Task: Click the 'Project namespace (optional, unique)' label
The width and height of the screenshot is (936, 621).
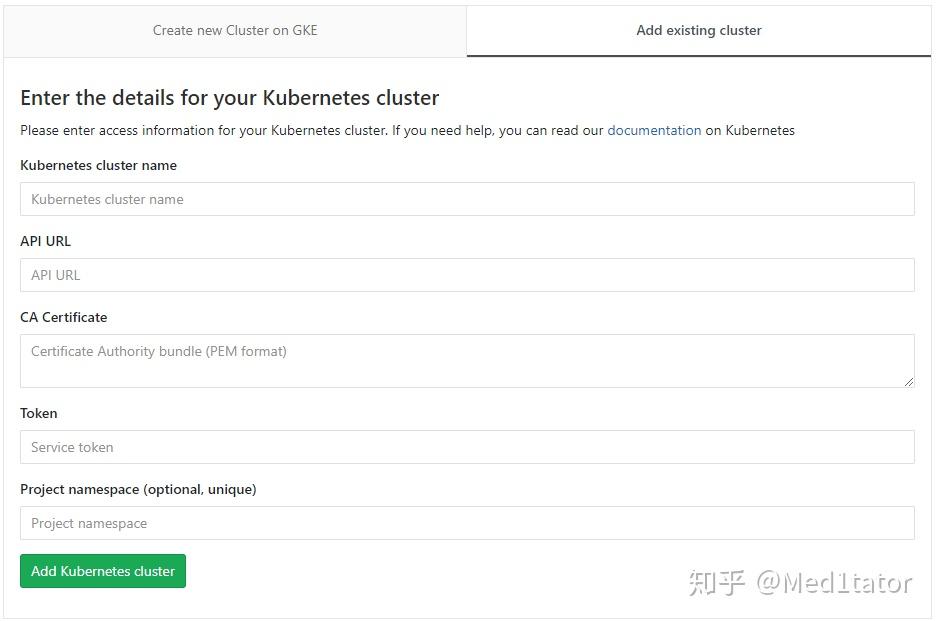Action: pos(137,489)
